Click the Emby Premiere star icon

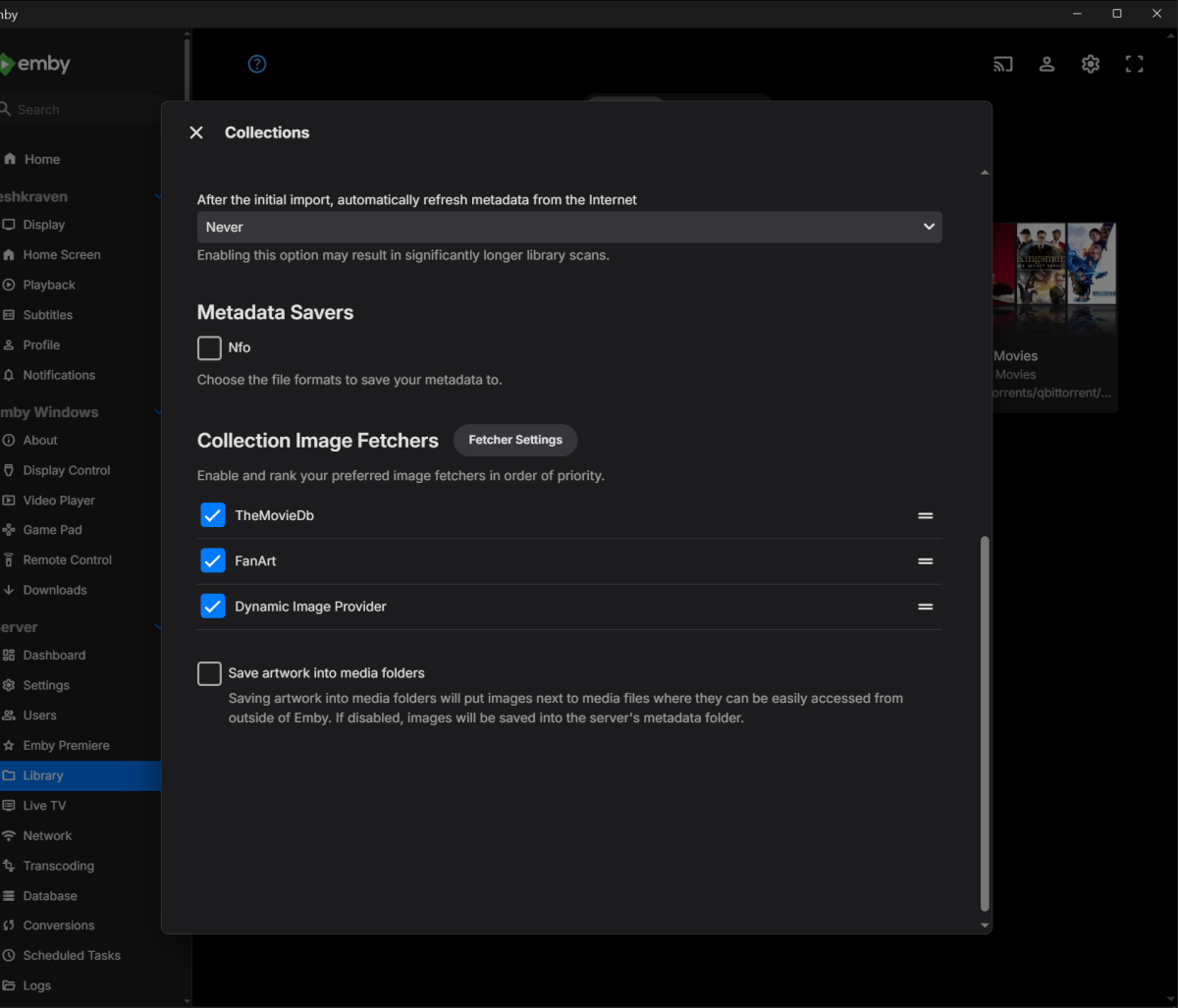point(9,746)
